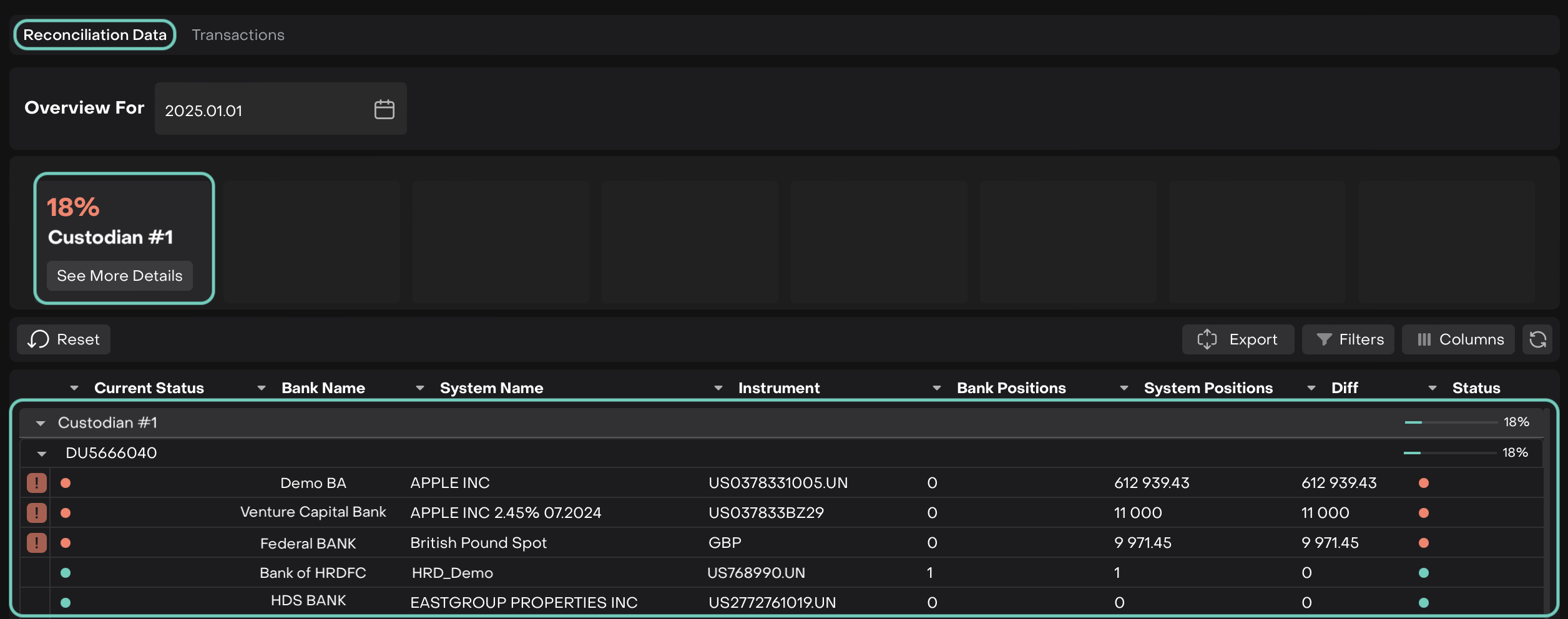Click the Custodian #1 18% progress bar
Screen dimensions: 1568x619
pyautogui.click(x=1450, y=422)
